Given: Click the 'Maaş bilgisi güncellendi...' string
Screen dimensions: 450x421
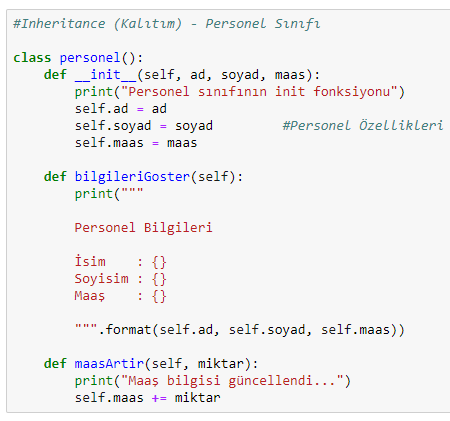Looking at the screenshot, I should [x=232, y=381].
